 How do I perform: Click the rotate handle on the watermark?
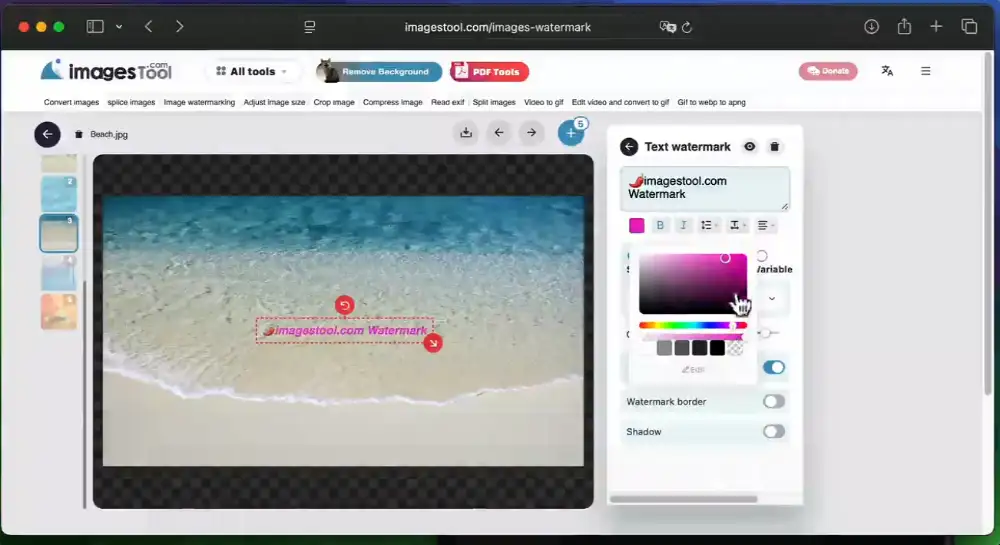pyautogui.click(x=344, y=305)
